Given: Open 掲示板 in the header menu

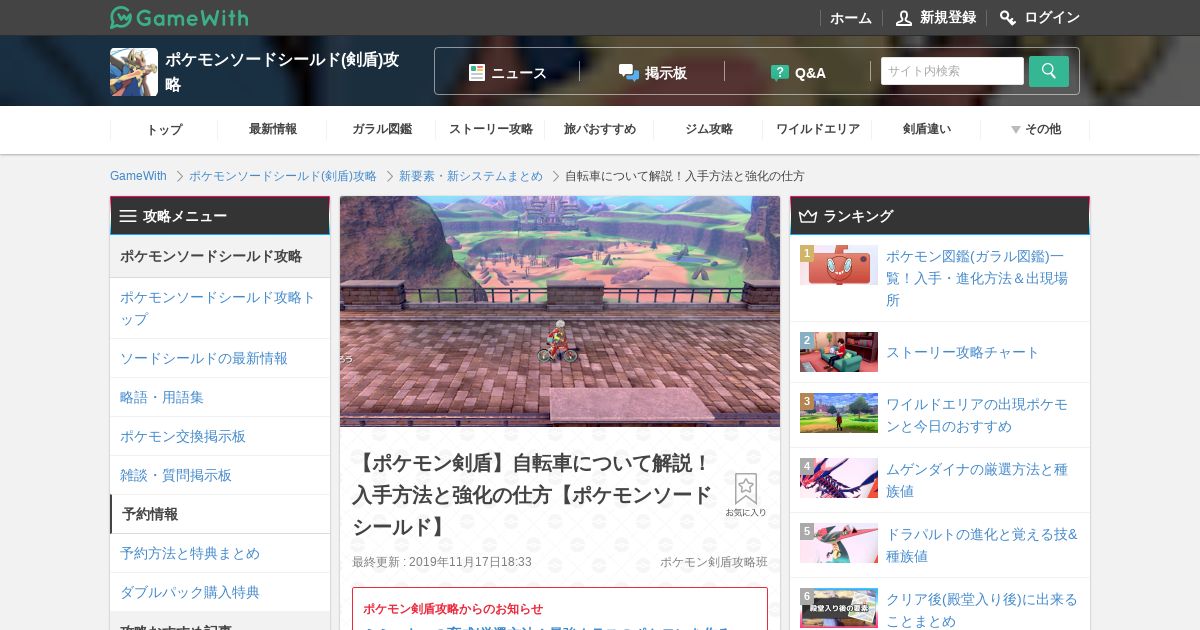Looking at the screenshot, I should 653,72.
